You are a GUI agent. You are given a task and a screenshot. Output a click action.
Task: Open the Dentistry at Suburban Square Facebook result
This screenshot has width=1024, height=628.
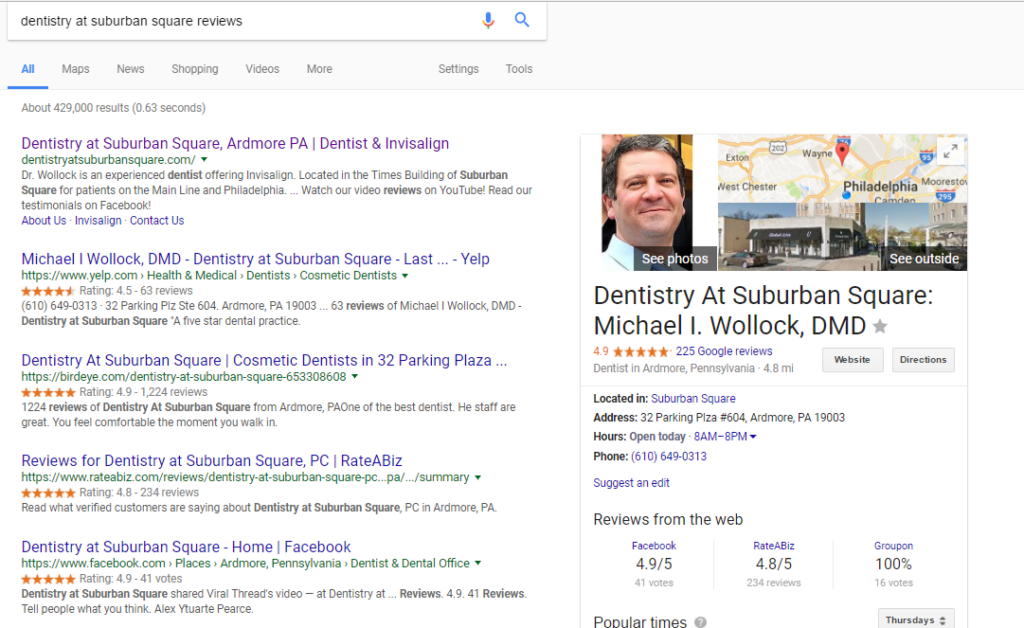(186, 547)
